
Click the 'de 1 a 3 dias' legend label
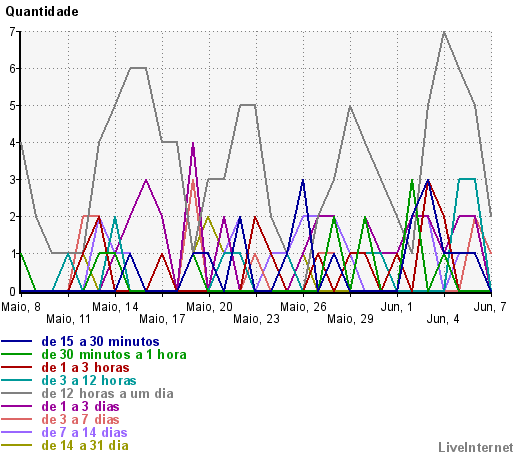(80, 407)
